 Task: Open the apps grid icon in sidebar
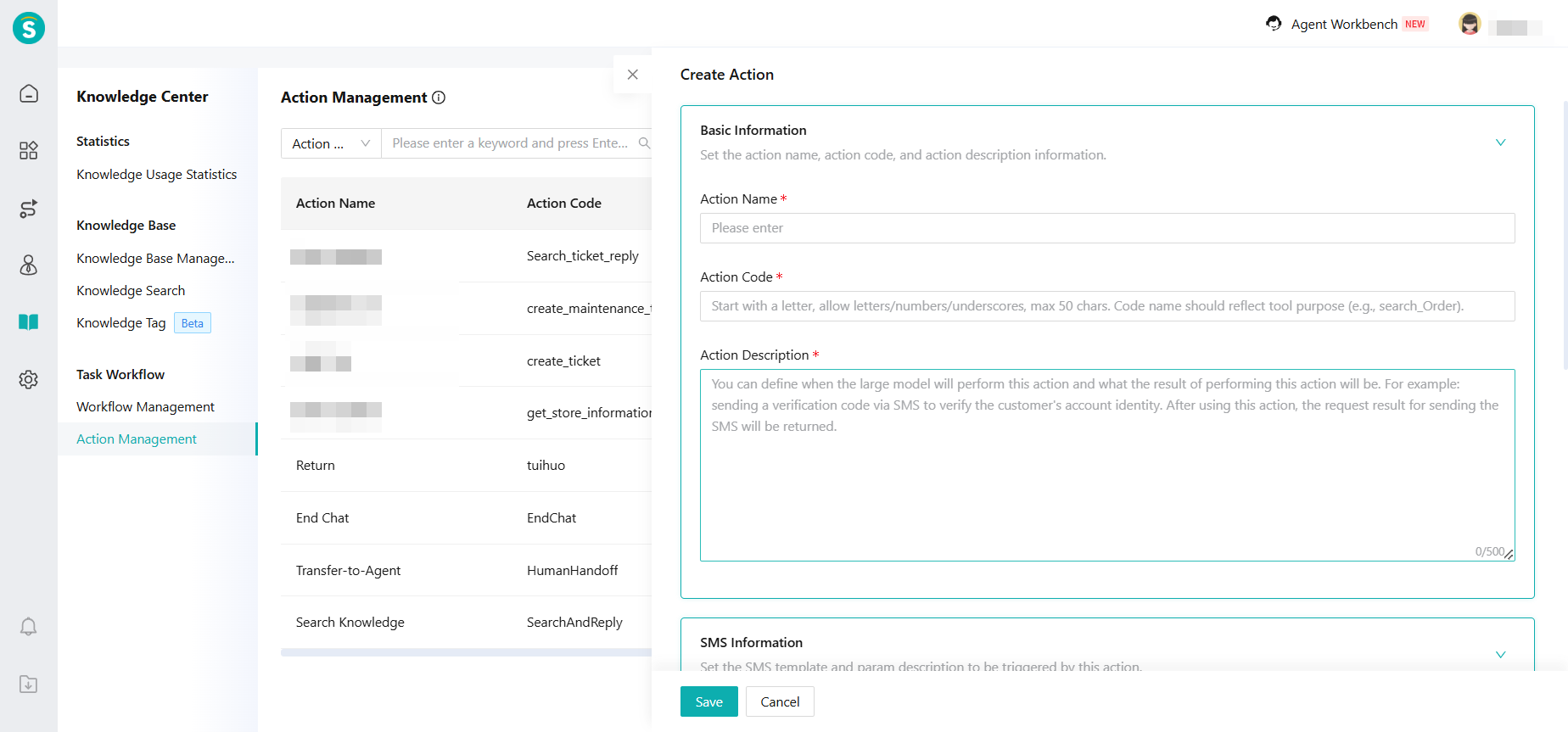click(29, 151)
